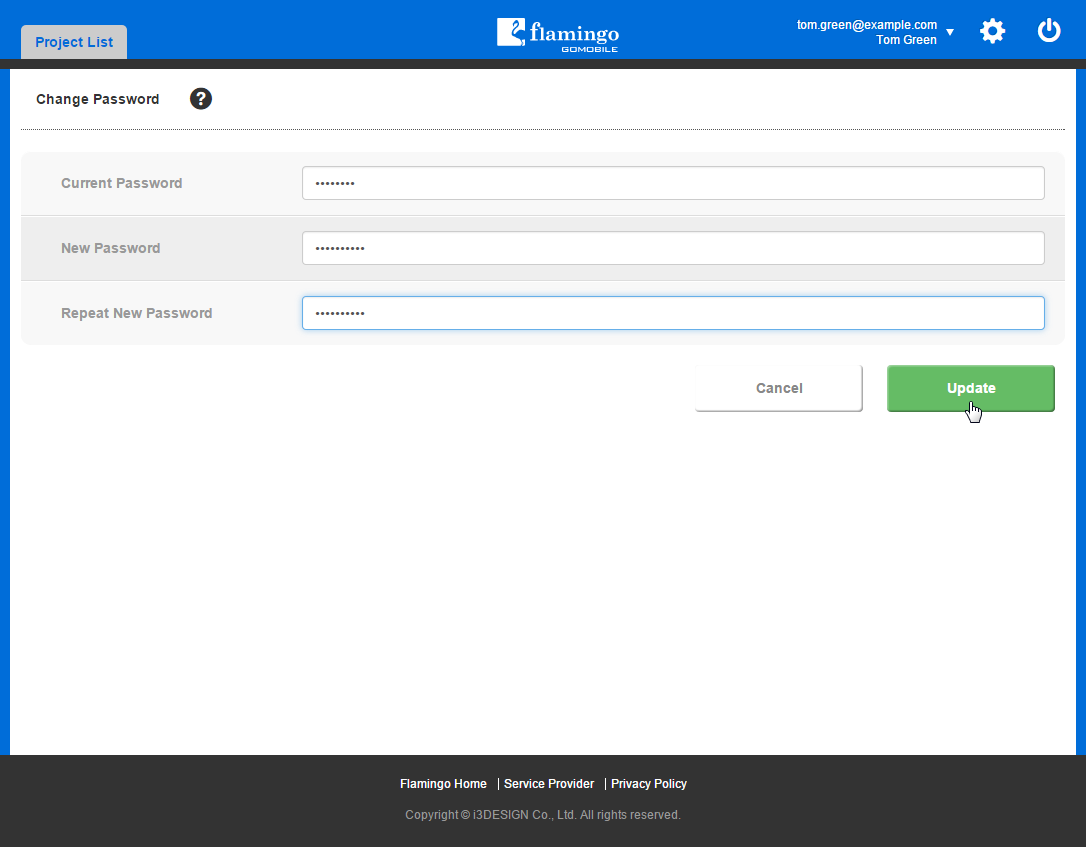
Task: Visit the Service Provider footer link
Action: [549, 784]
